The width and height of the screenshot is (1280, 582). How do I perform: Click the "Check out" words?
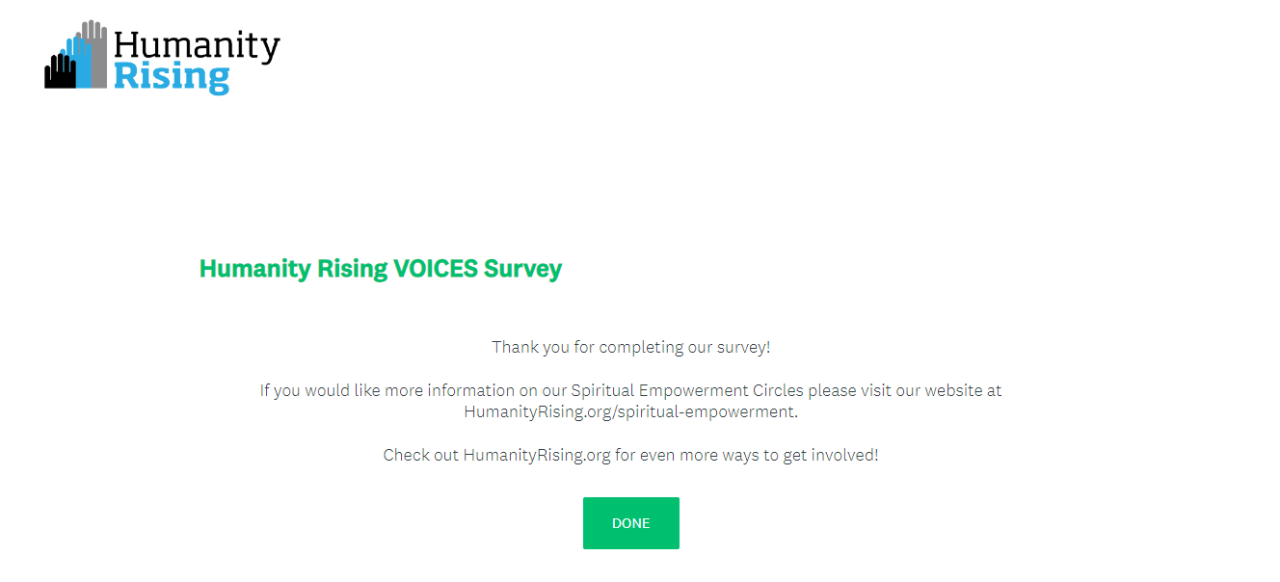(420, 455)
